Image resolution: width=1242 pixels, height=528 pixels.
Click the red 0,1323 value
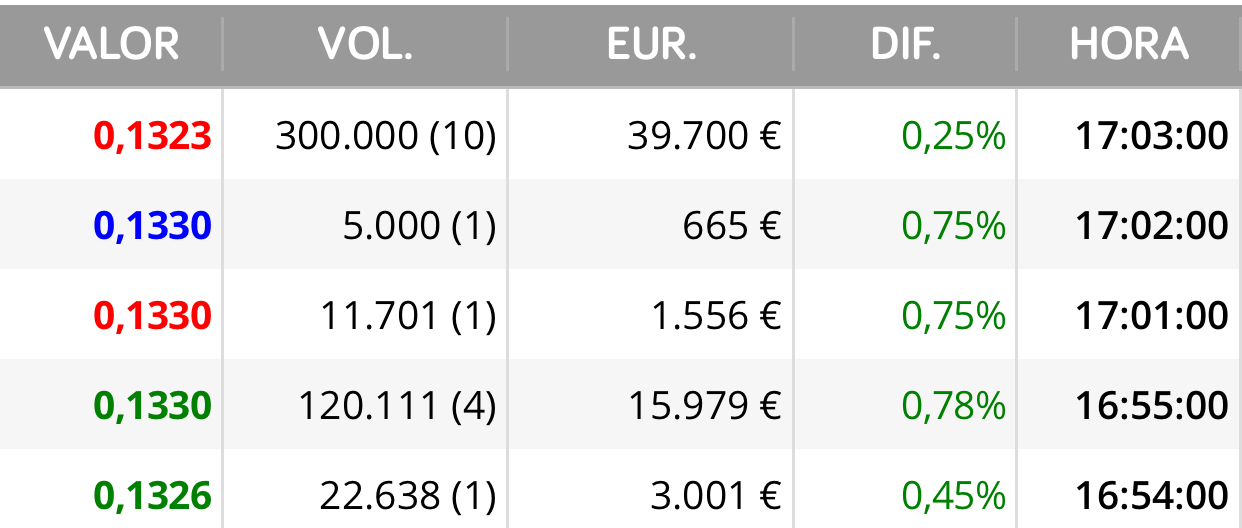(x=153, y=136)
